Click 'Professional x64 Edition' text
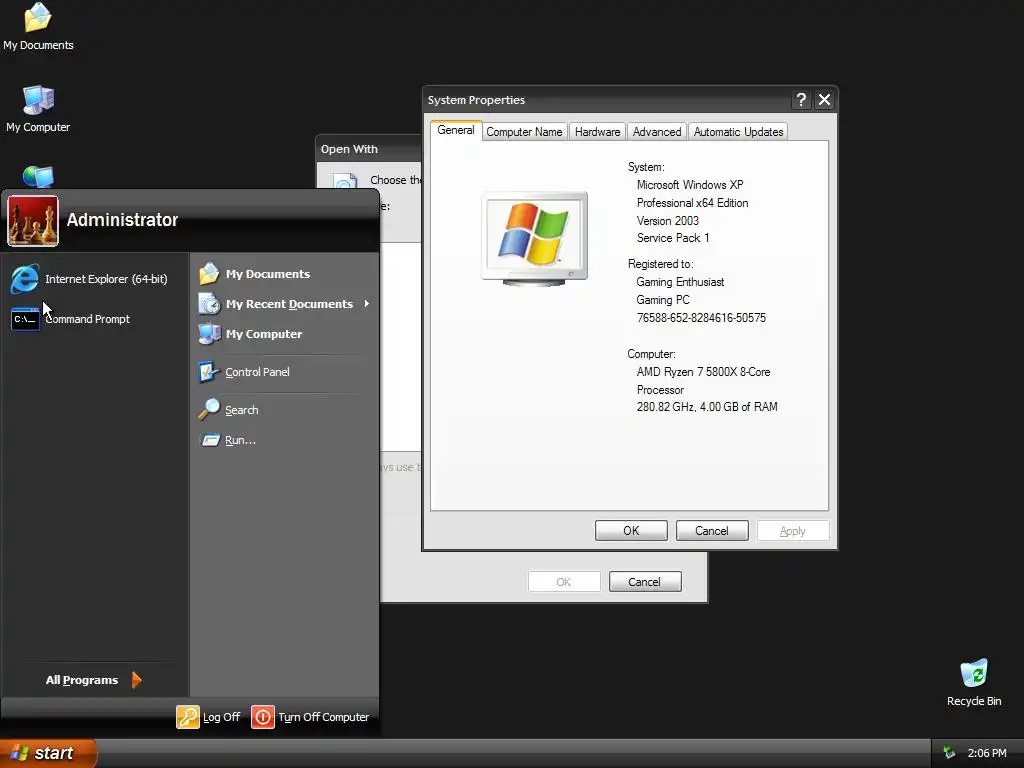The width and height of the screenshot is (1024, 768). (692, 202)
